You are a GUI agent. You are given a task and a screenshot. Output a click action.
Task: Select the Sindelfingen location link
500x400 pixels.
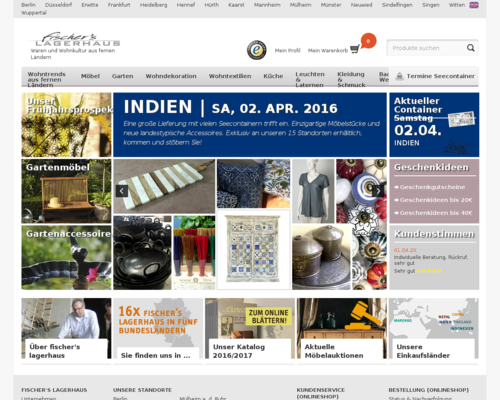(x=397, y=5)
